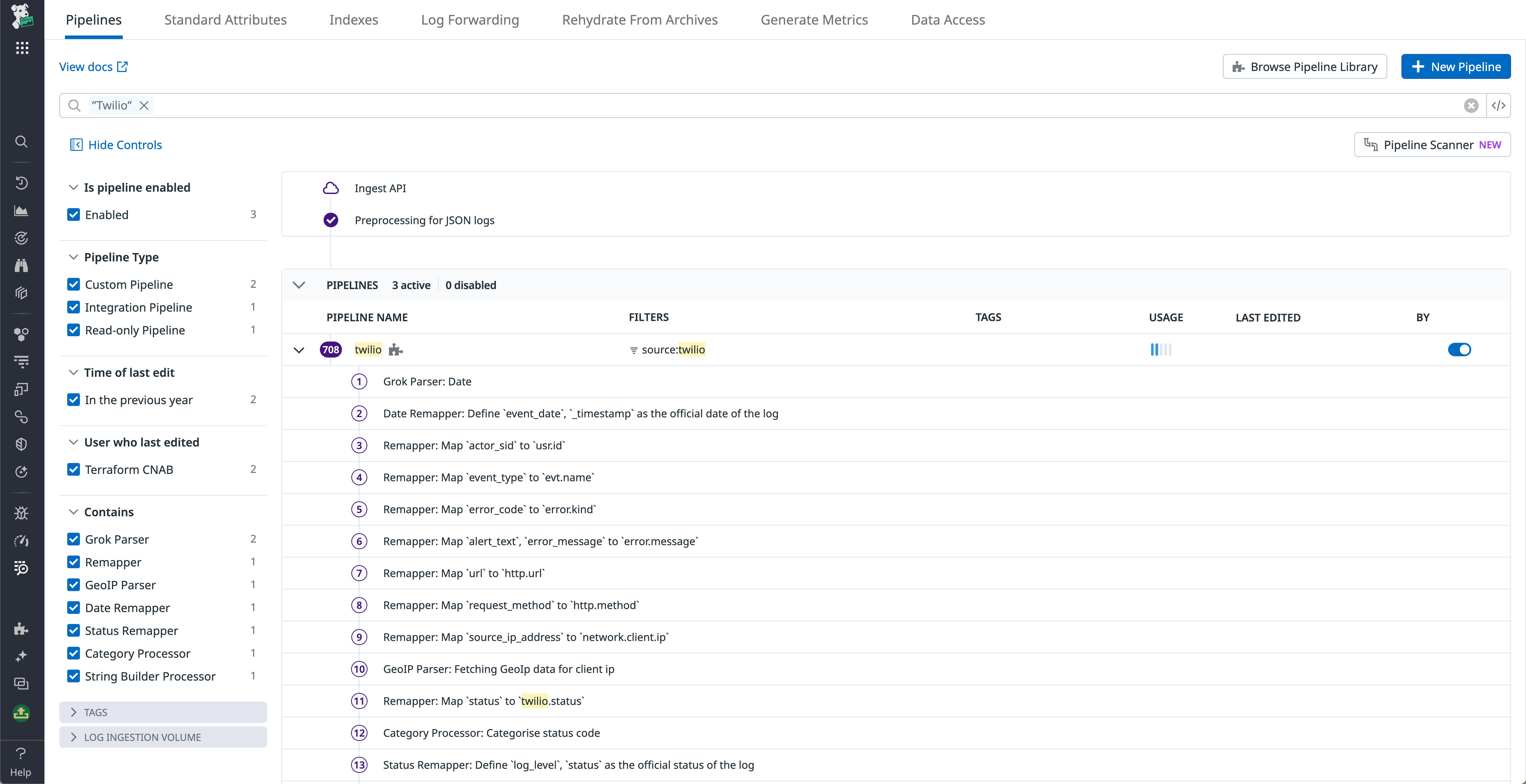The width and height of the screenshot is (1526, 784).
Task: Open the Search icon in the left sidebar
Action: coord(21,141)
